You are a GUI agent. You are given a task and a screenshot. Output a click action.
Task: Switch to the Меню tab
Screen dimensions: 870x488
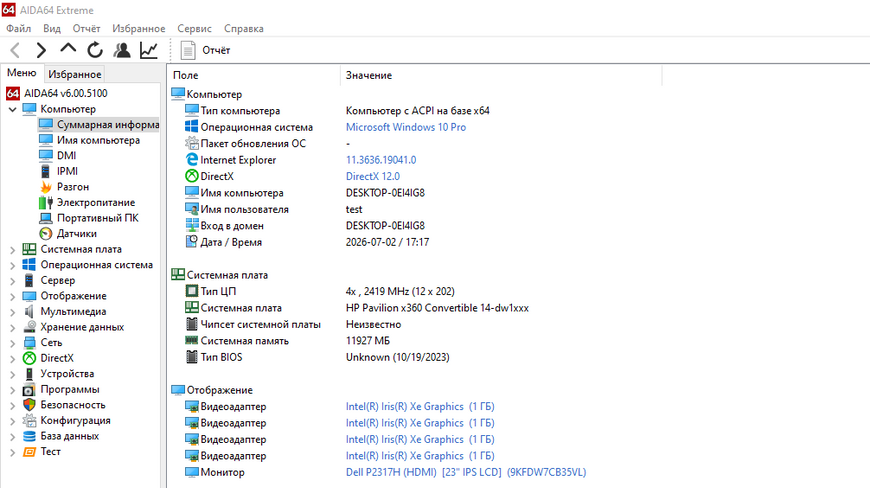(x=22, y=73)
